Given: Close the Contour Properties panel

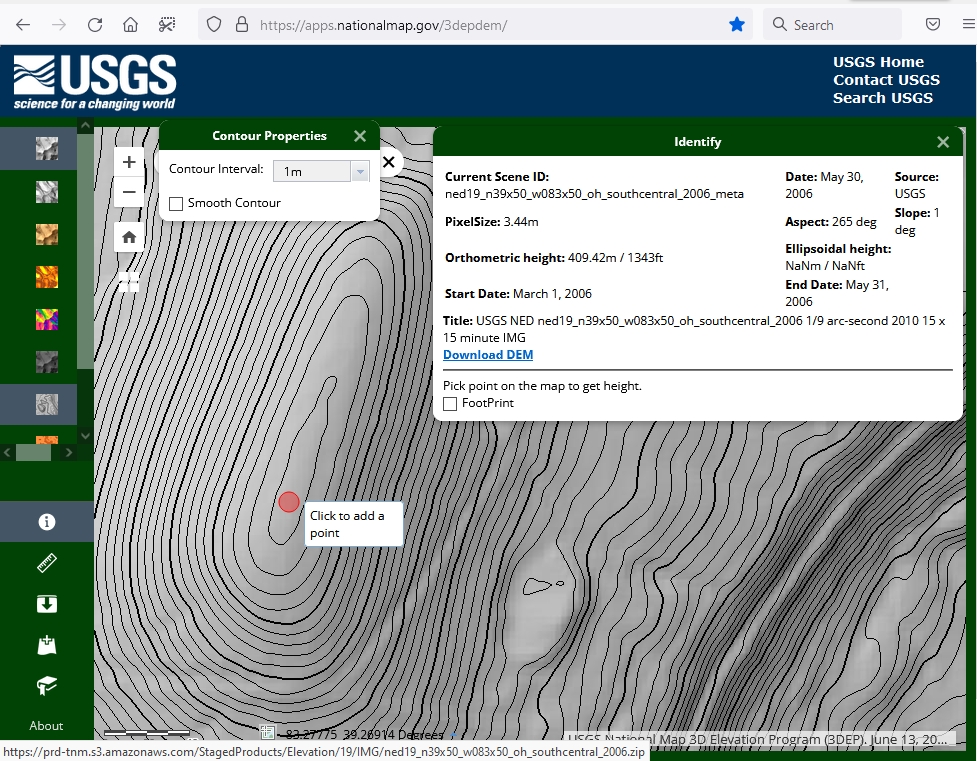Looking at the screenshot, I should pos(360,136).
